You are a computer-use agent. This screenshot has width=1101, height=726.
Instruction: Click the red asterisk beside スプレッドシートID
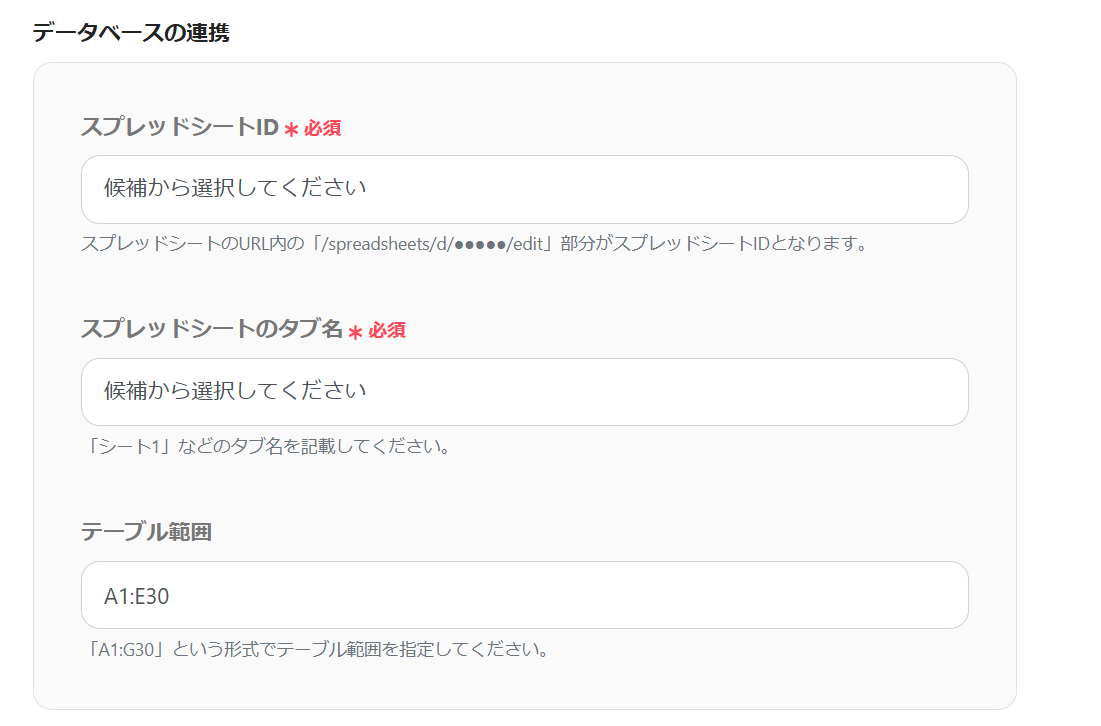pos(291,129)
